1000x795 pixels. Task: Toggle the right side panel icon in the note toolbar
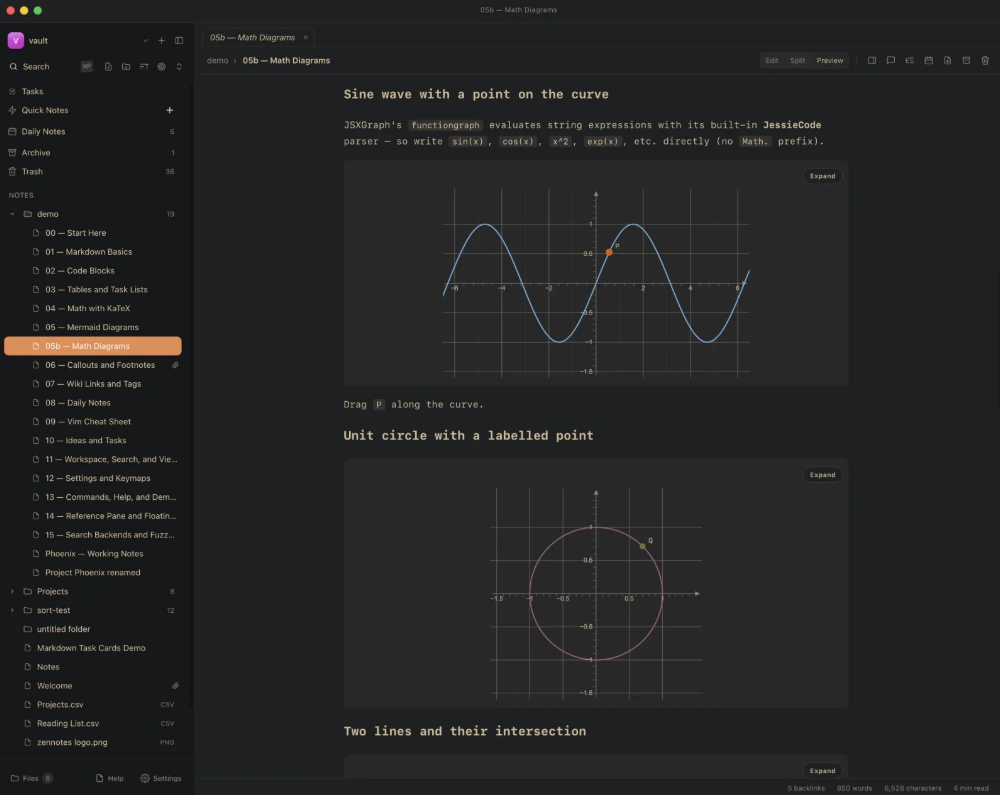coord(872,61)
